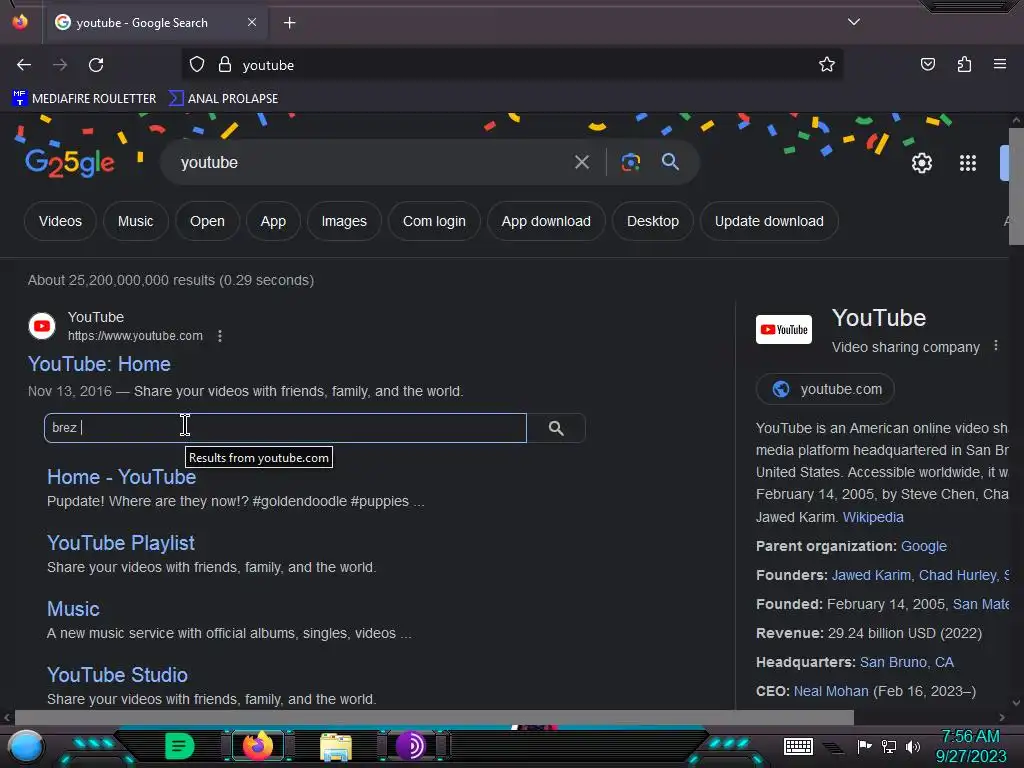Open the Pocket save icon
The image size is (1024, 768).
click(x=927, y=65)
